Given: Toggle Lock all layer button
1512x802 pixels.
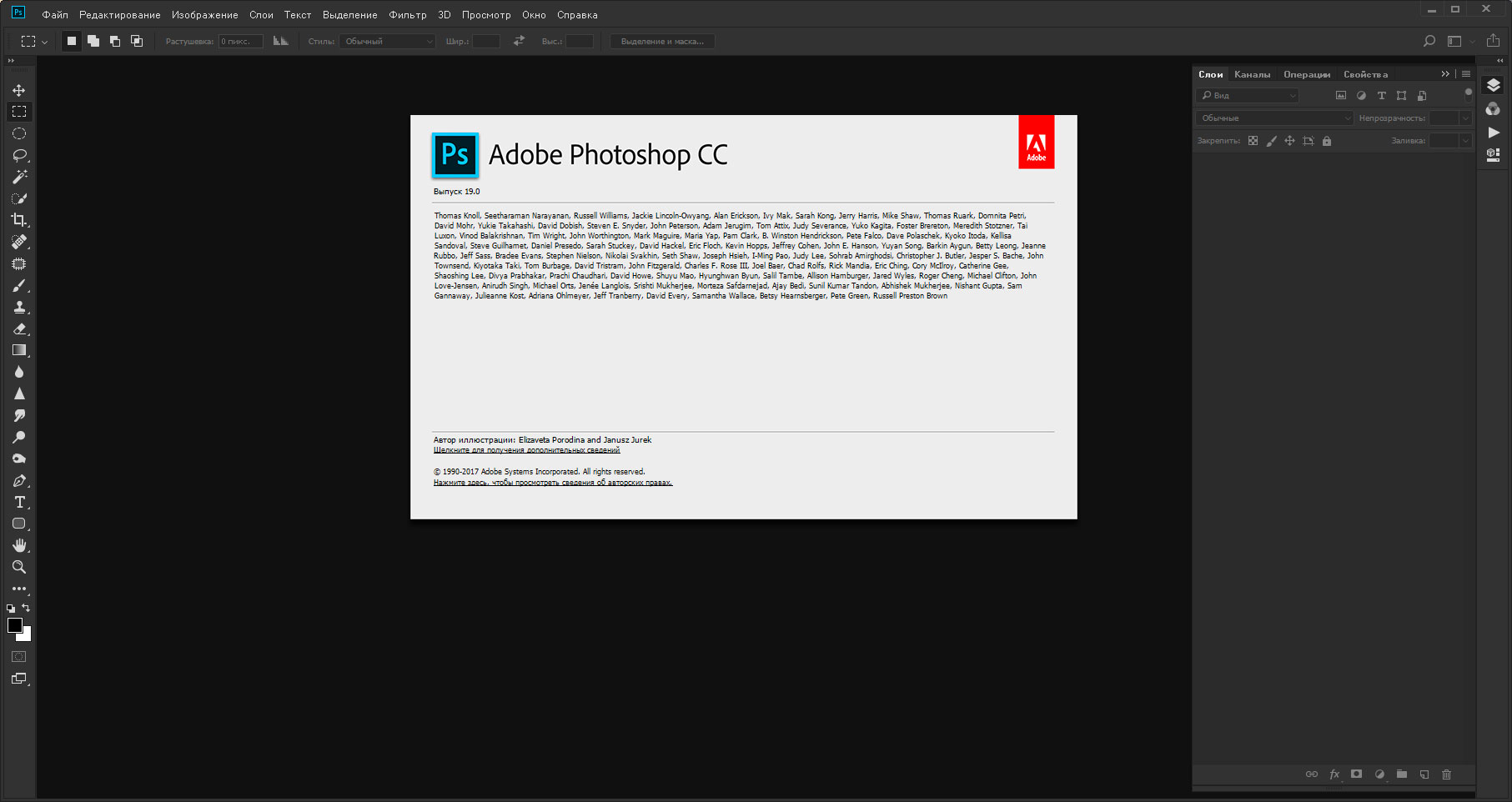Looking at the screenshot, I should tap(1327, 141).
